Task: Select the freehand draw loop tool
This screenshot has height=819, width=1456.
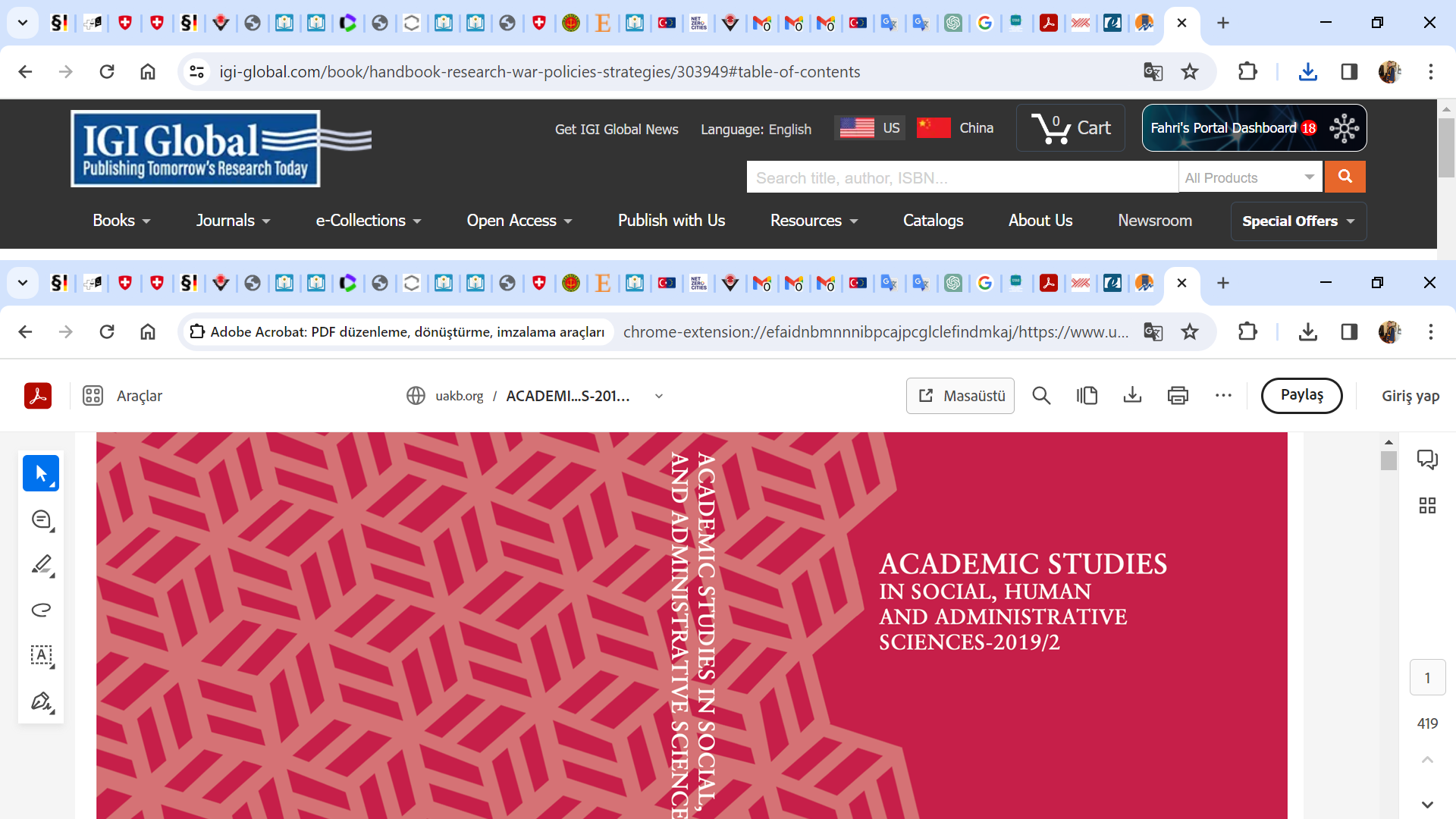Action: pyautogui.click(x=42, y=610)
